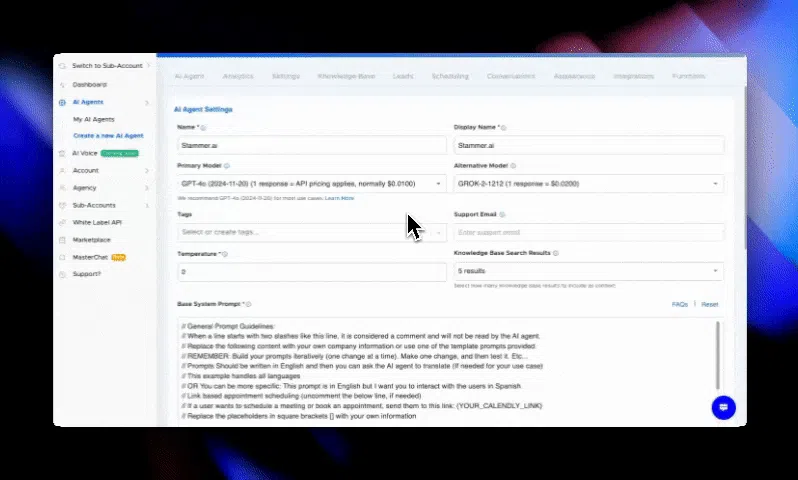This screenshot has height=480, width=798.
Task: Switch to the AI Agent tab
Action: pos(189,76)
